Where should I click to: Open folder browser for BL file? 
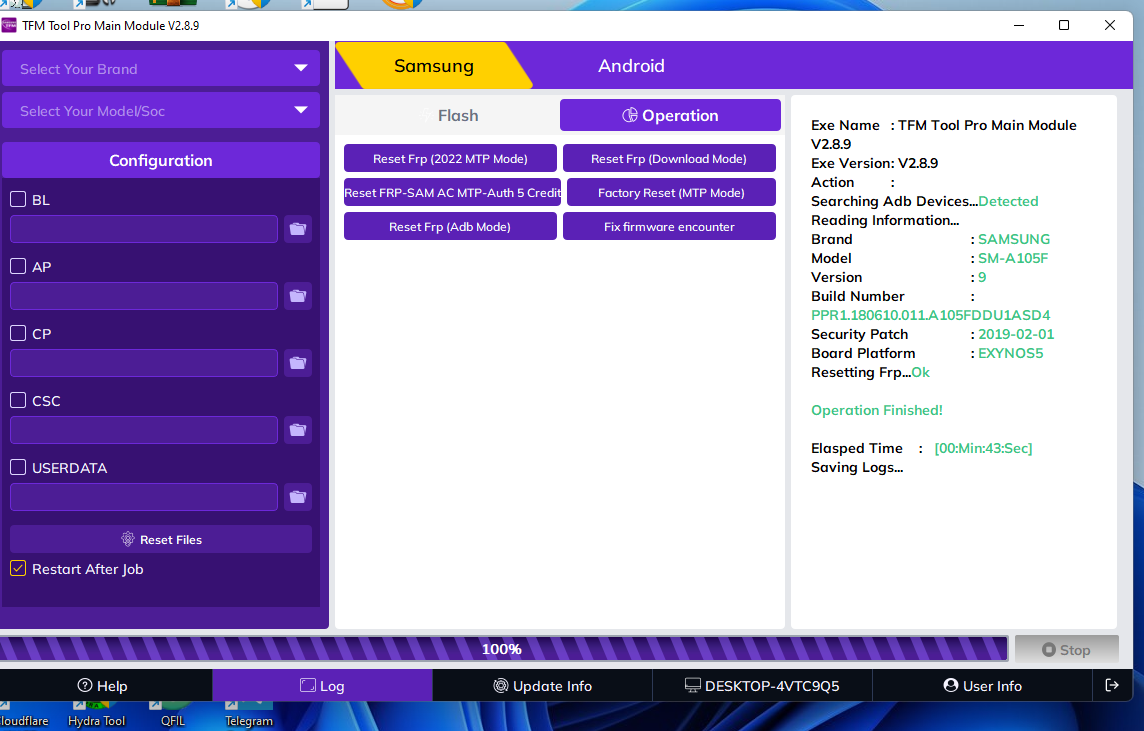(x=298, y=229)
